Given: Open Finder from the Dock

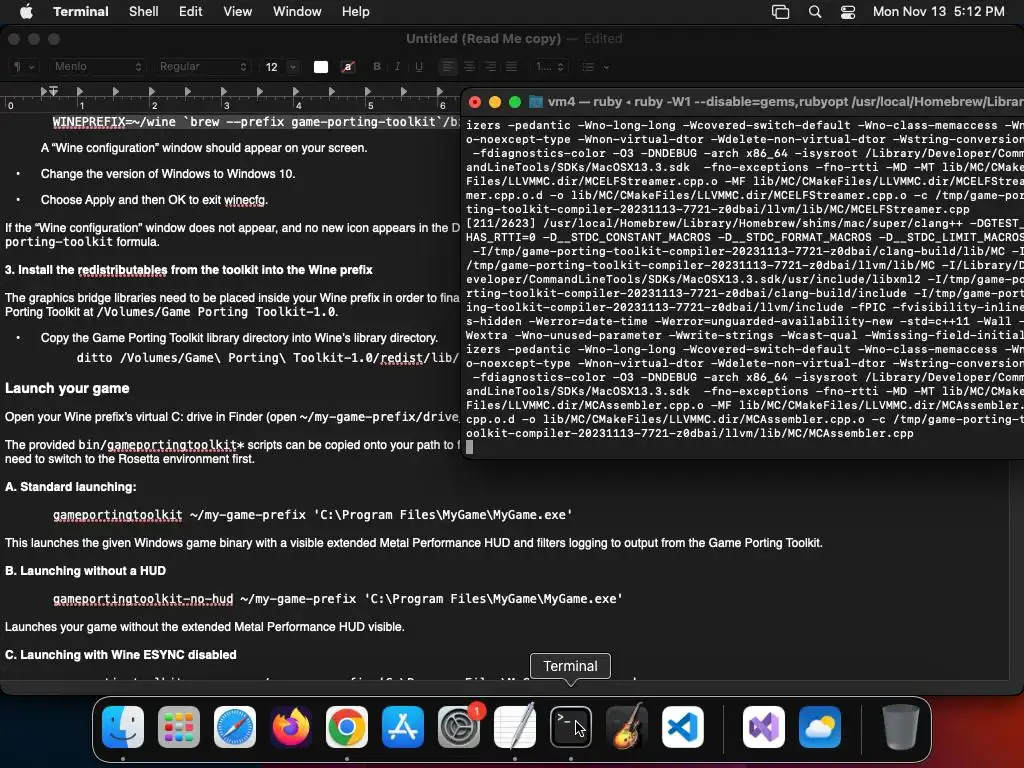Looking at the screenshot, I should pos(123,727).
